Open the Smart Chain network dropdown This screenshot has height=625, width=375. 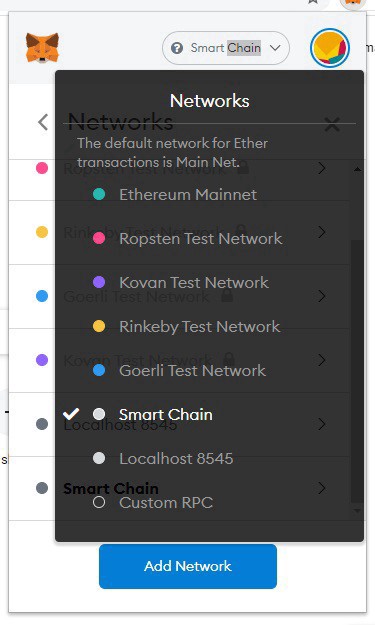(x=226, y=48)
